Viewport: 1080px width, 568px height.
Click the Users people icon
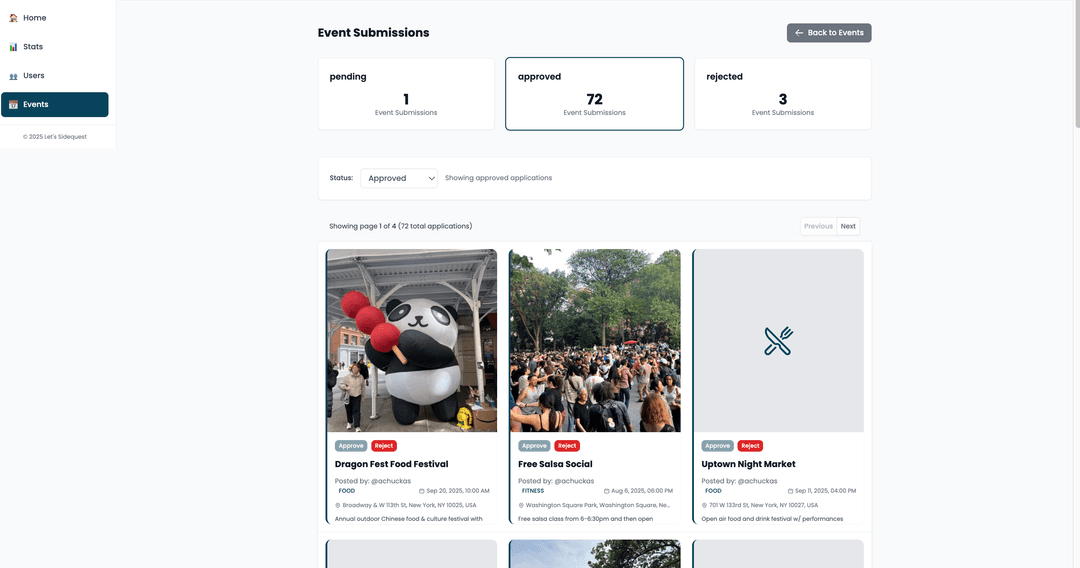pyautogui.click(x=13, y=76)
